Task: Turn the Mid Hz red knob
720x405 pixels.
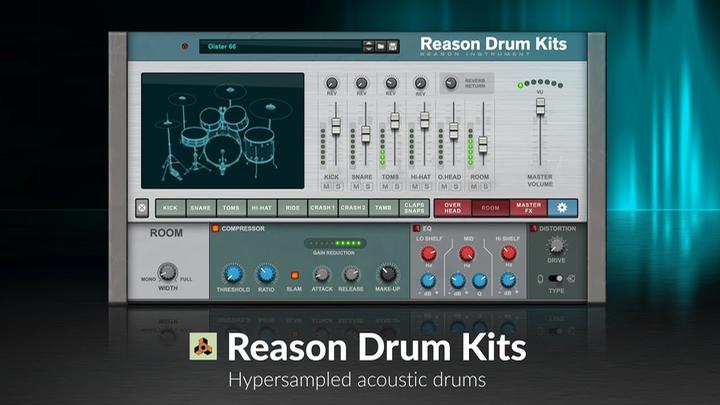Action: click(467, 253)
